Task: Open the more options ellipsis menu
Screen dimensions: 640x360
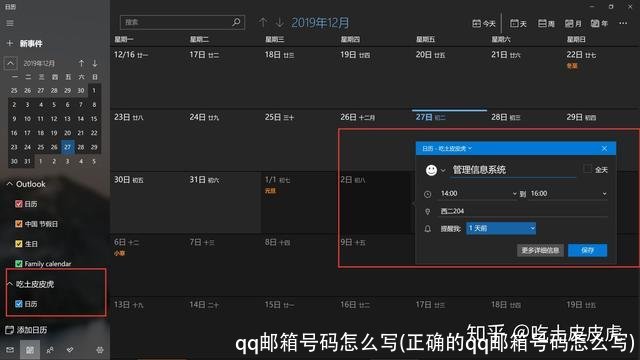Action: [x=623, y=23]
